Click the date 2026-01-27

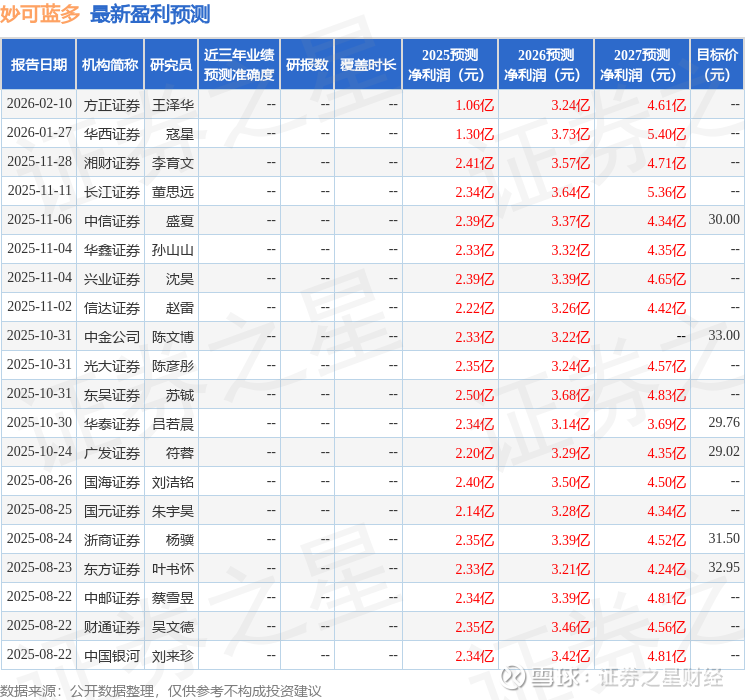pyautogui.click(x=39, y=133)
